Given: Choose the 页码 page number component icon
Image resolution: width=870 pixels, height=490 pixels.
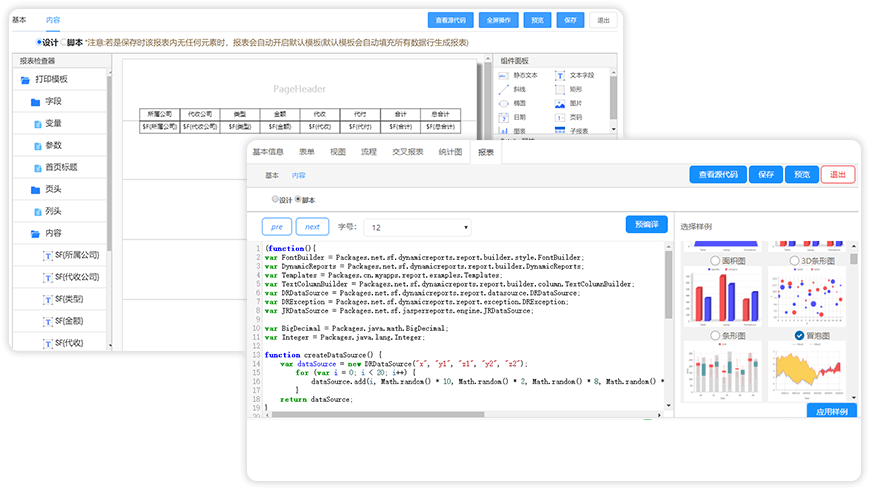Looking at the screenshot, I should coord(559,117).
